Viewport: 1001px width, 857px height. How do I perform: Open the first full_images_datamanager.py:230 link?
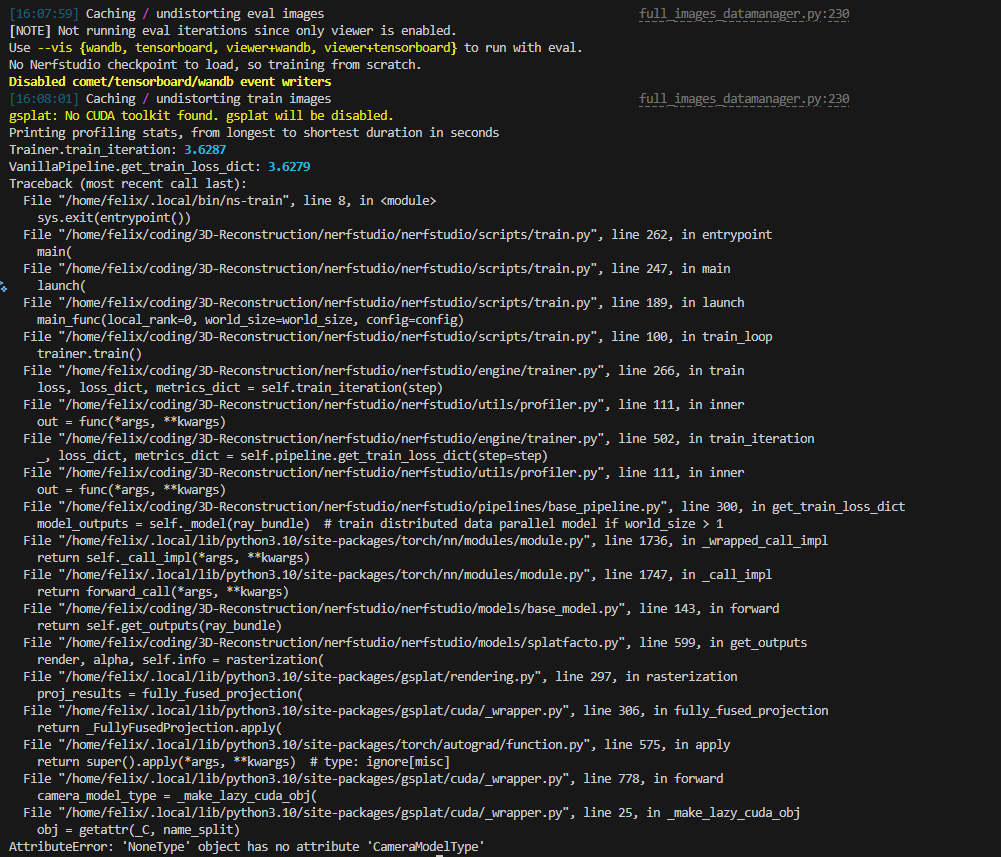pos(744,14)
